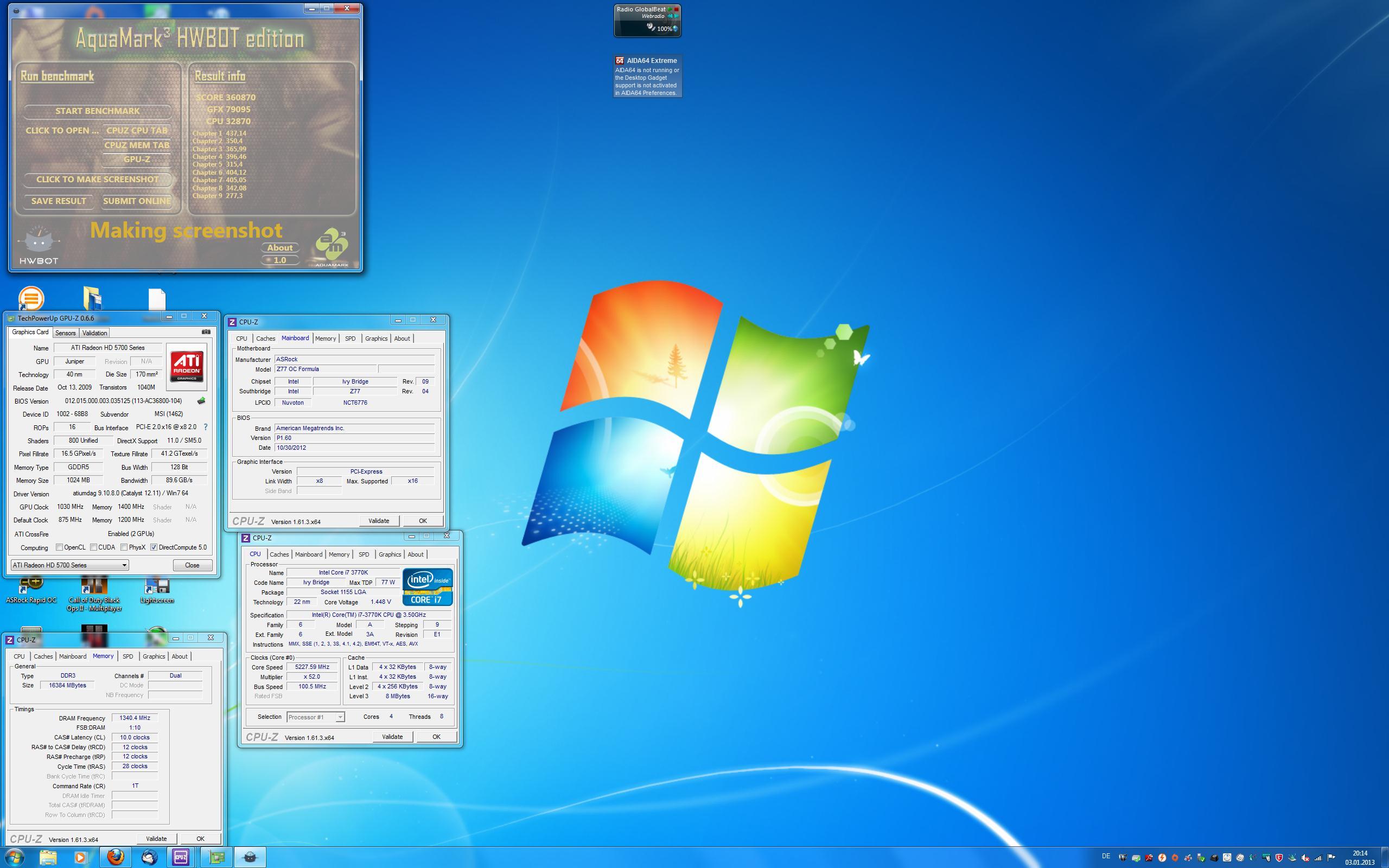Click Validate in the memory CPU-Z window

tap(156, 839)
